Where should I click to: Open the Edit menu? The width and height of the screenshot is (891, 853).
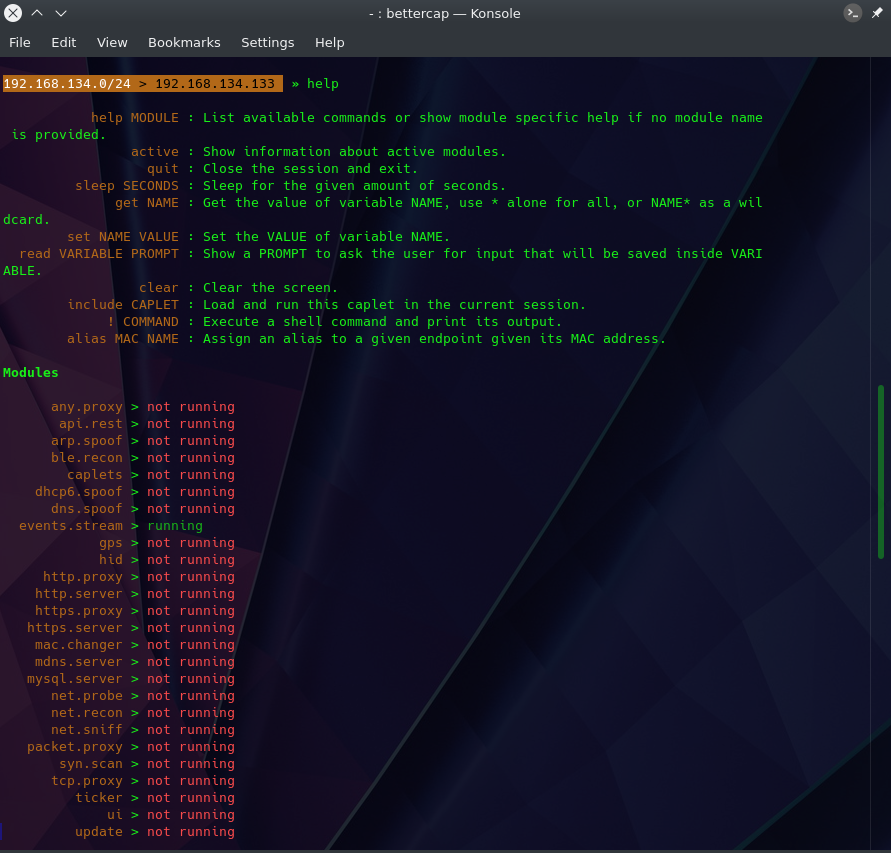tap(64, 43)
